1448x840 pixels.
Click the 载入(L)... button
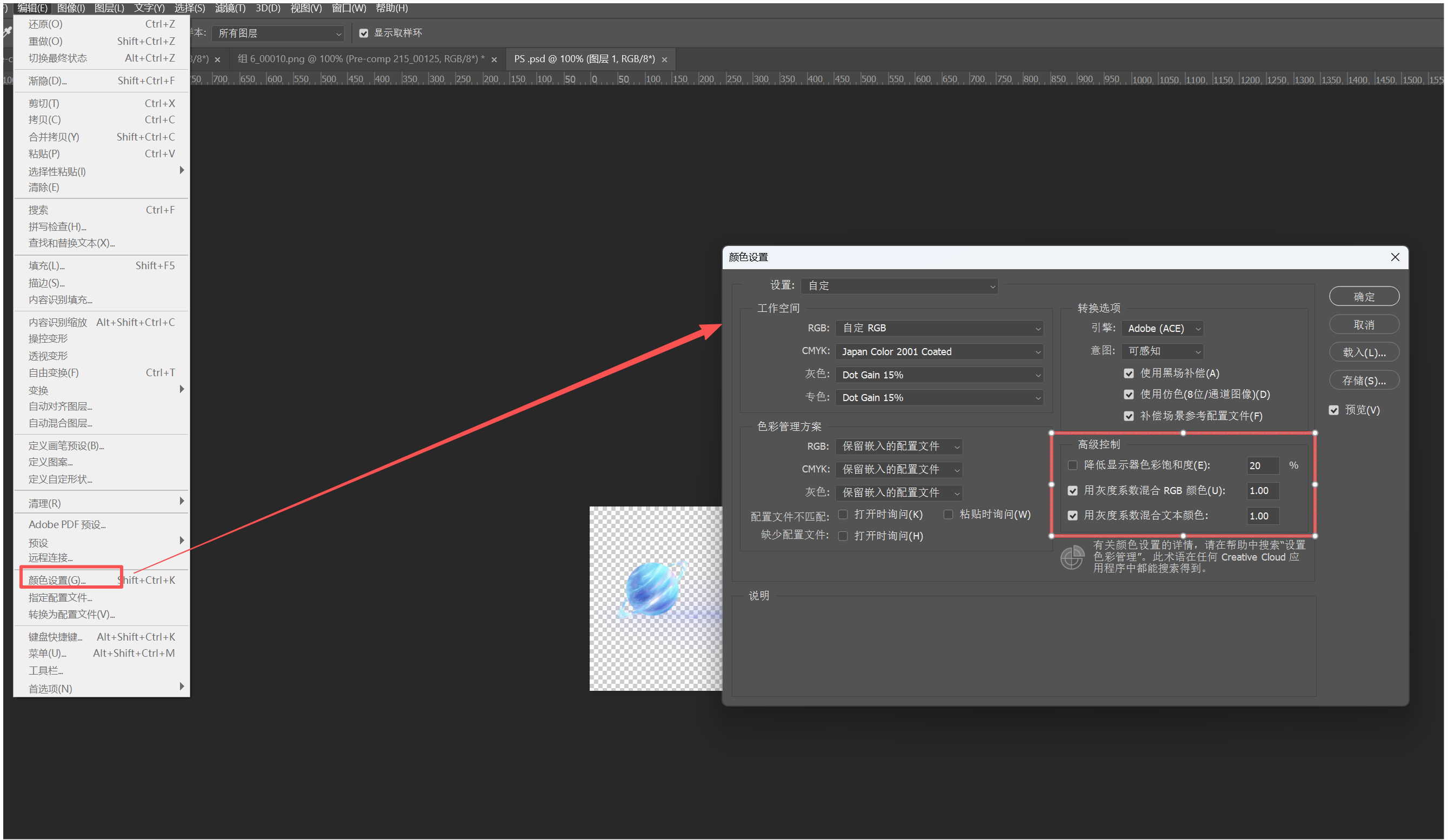[1364, 352]
